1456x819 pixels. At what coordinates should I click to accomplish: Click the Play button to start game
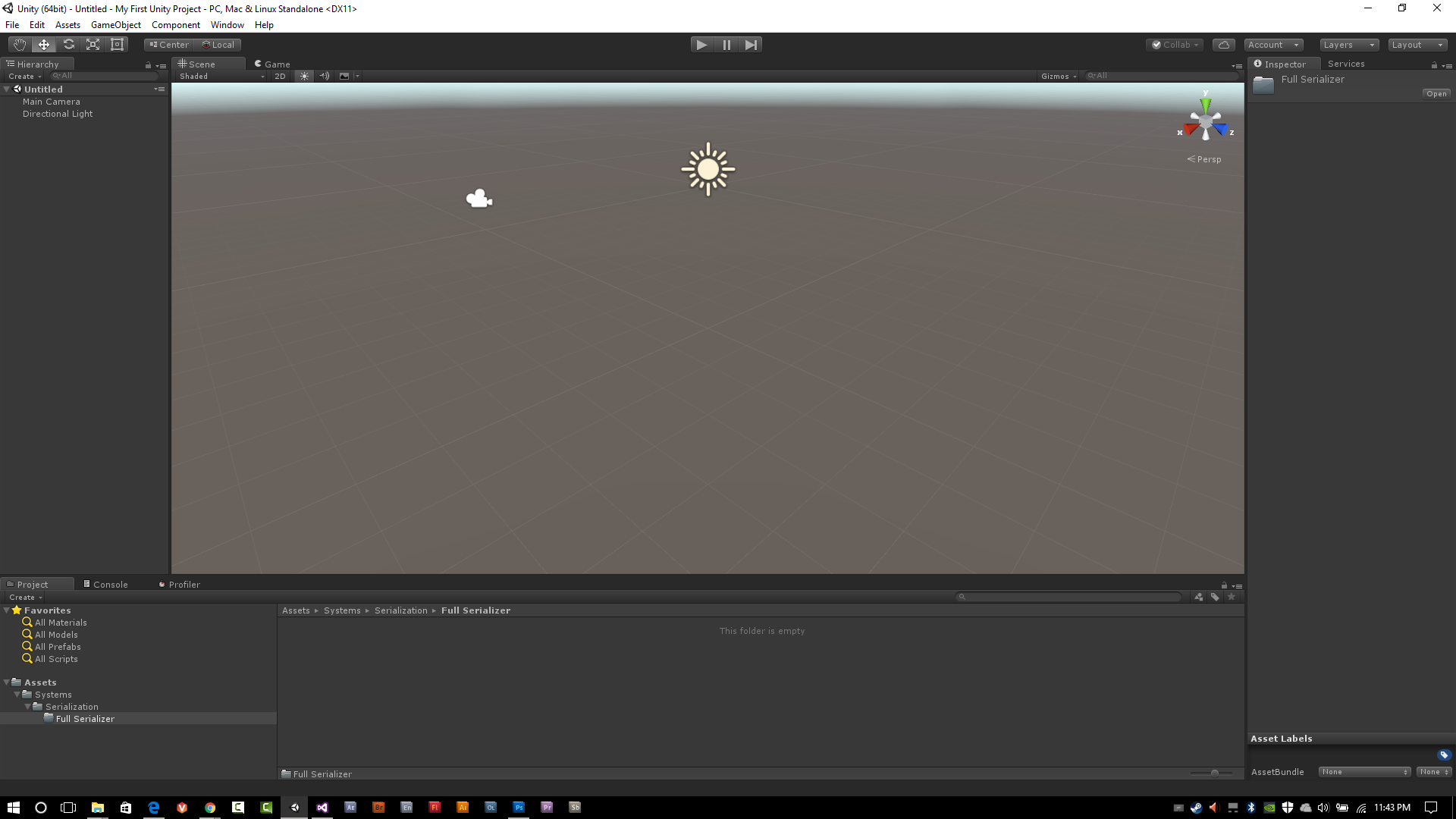[x=702, y=44]
